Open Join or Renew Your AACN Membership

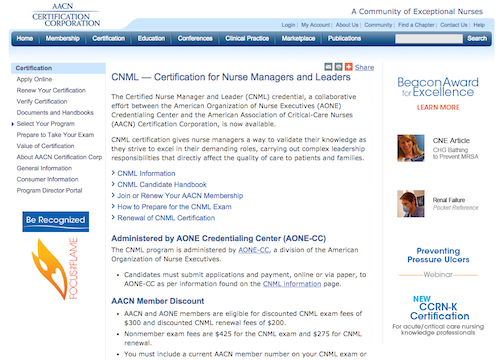click(180, 196)
